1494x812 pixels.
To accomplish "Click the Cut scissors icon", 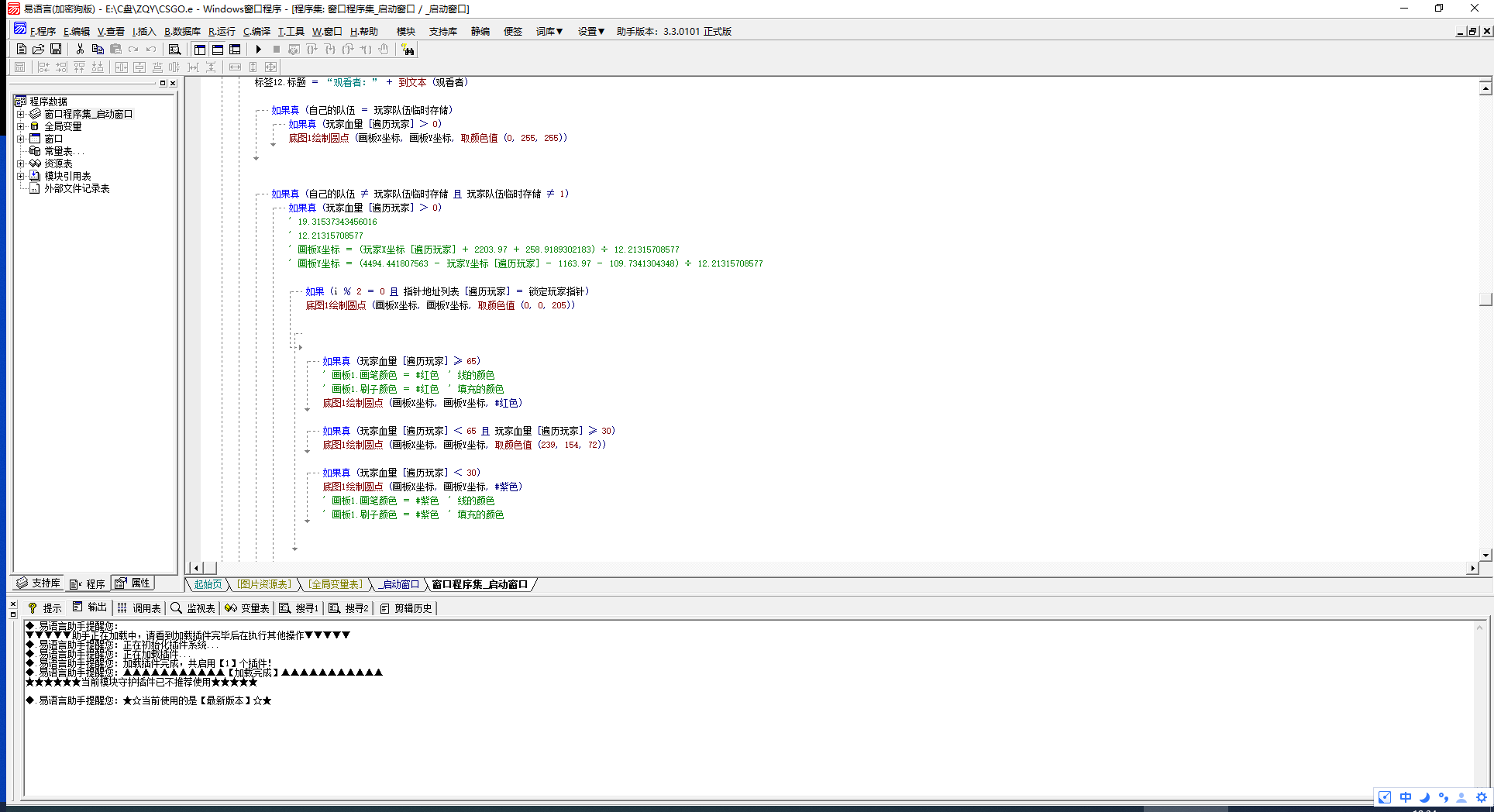I will [80, 49].
